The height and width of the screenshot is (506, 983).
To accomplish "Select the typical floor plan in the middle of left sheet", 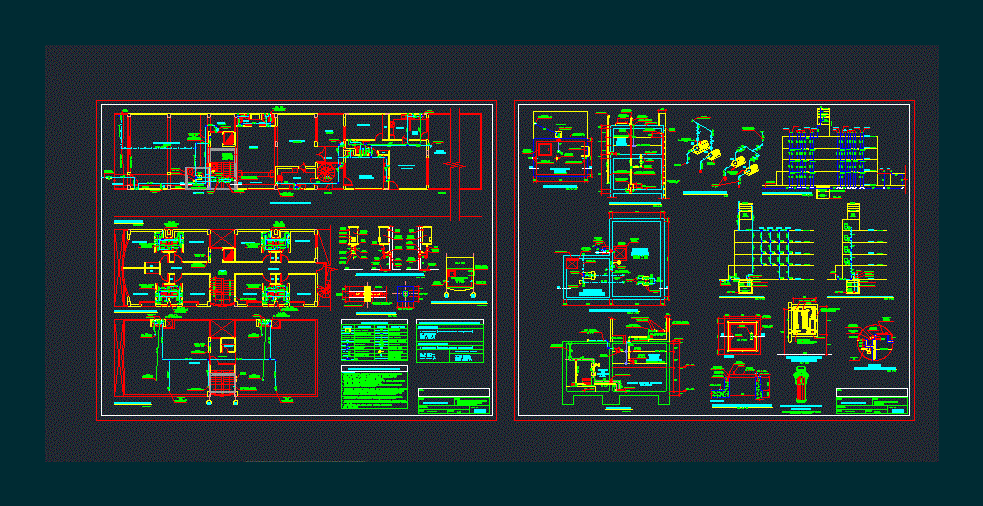I will (221, 268).
